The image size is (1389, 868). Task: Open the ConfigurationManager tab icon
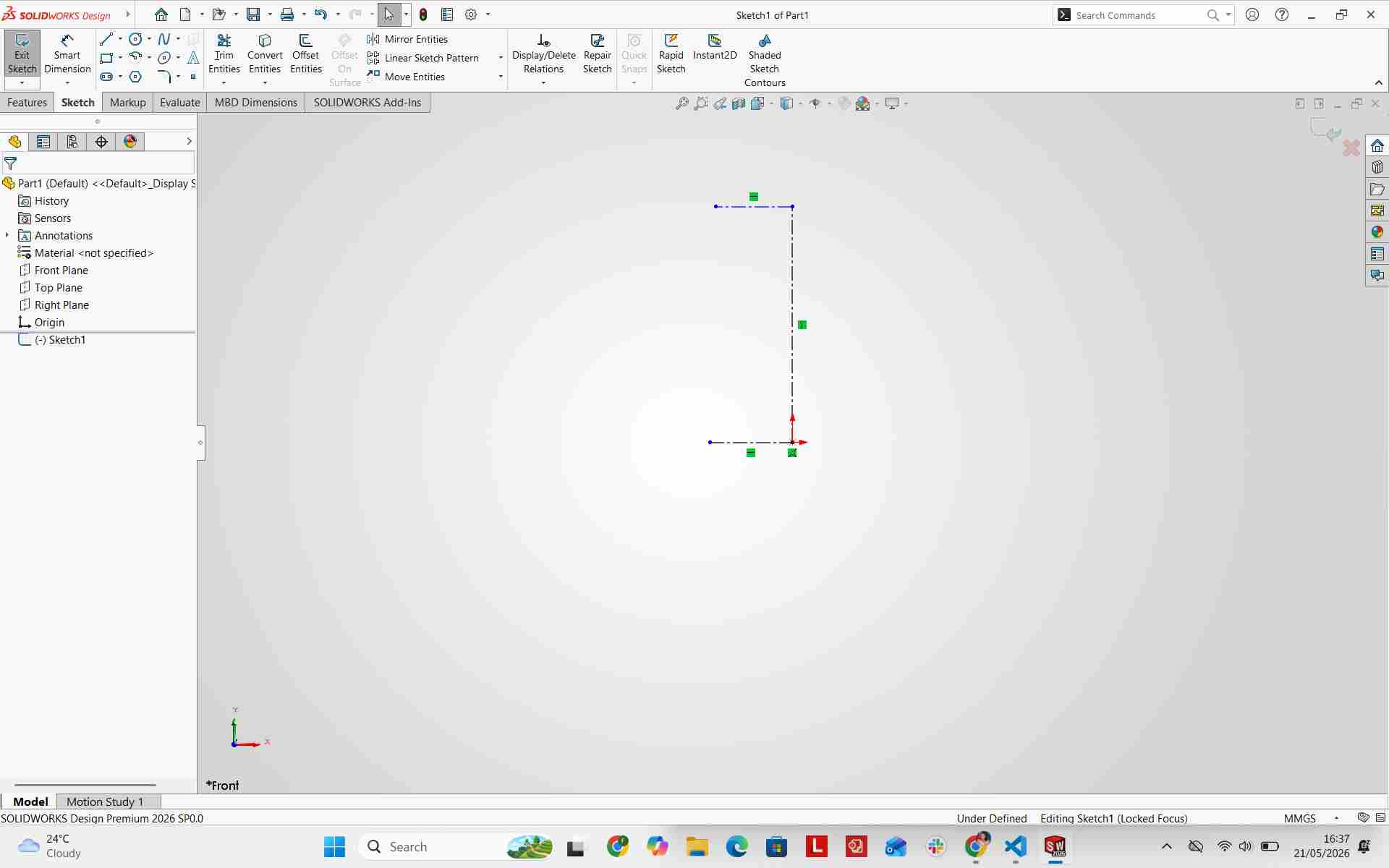[72, 142]
